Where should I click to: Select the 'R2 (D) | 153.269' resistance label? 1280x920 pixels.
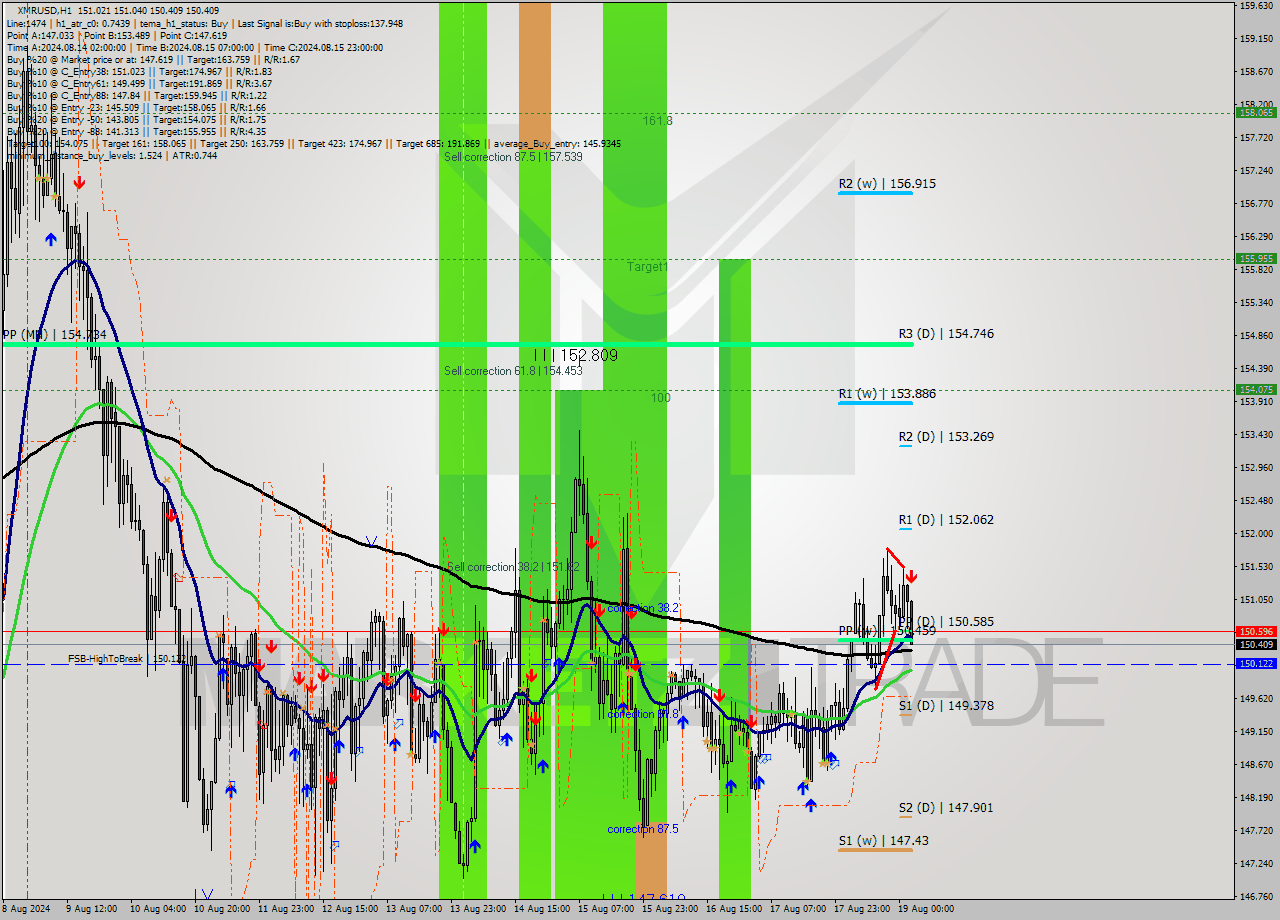[946, 437]
